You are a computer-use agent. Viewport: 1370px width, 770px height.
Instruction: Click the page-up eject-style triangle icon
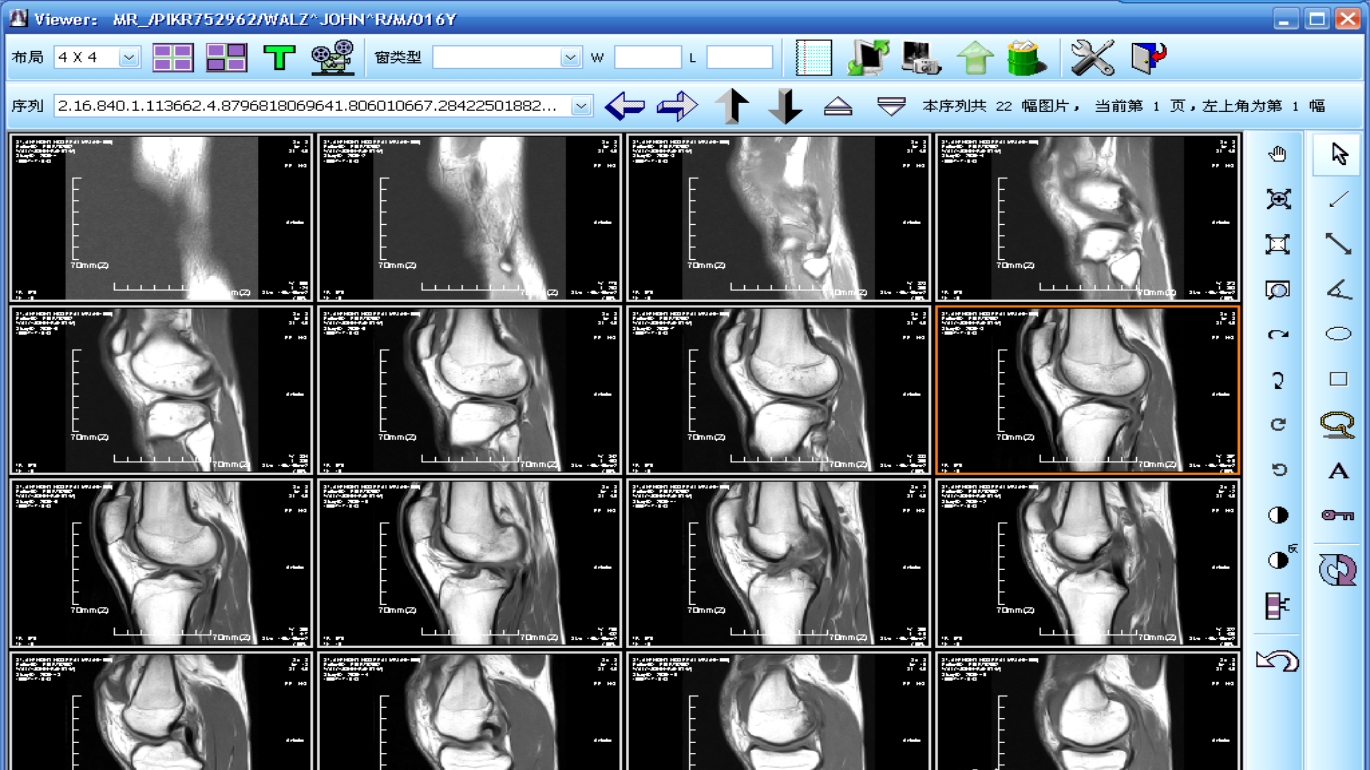(838, 105)
